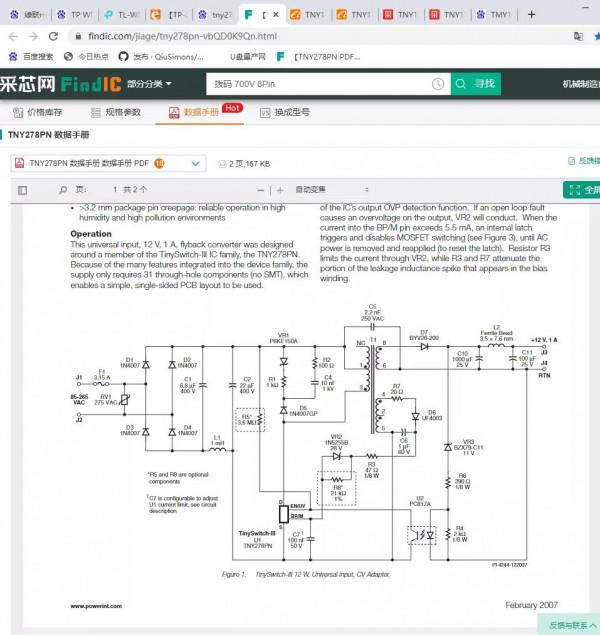
Task: Open the 百度搜索 bookmark
Action: 31,57
